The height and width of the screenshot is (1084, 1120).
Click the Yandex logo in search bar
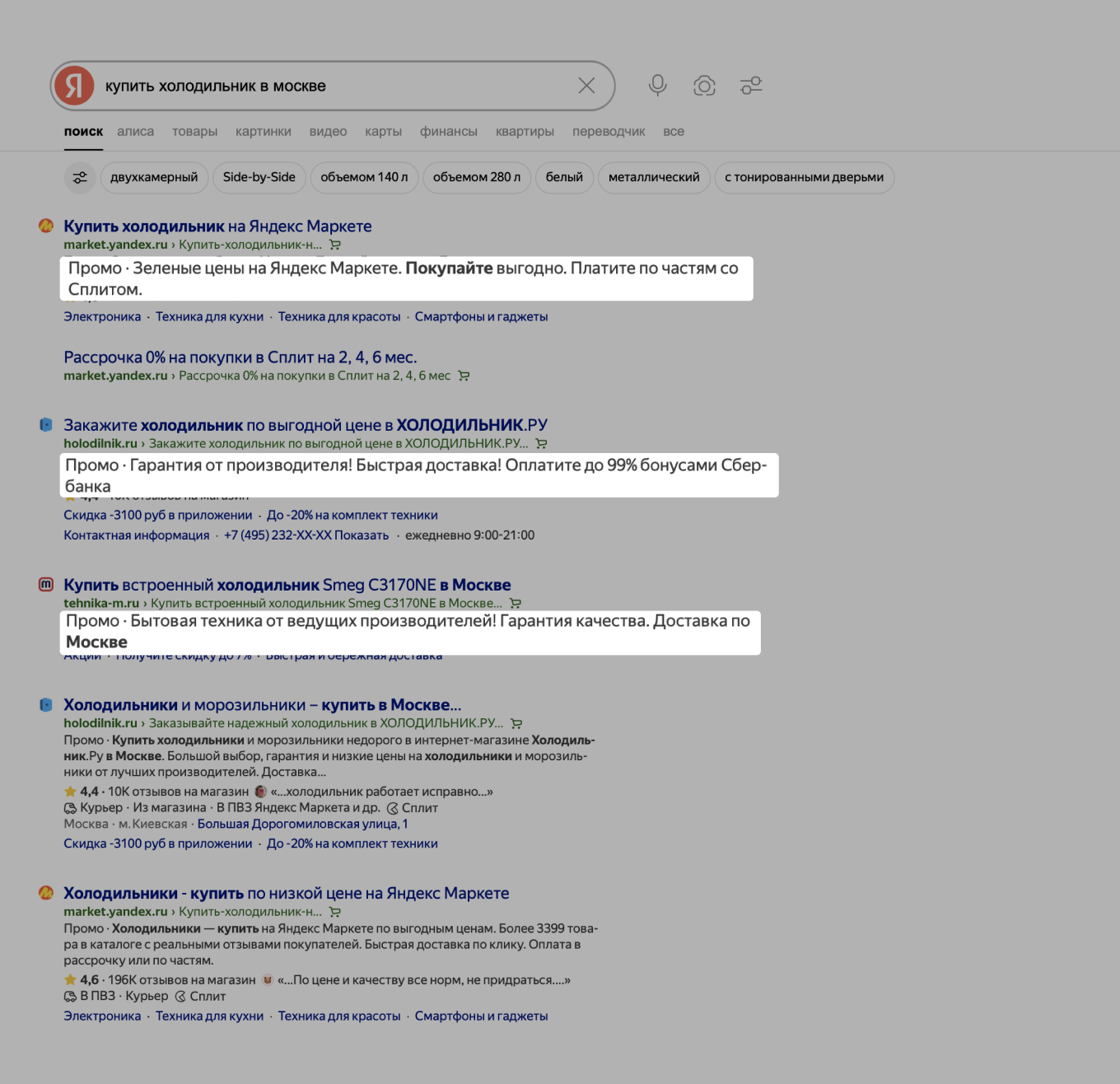(x=74, y=86)
